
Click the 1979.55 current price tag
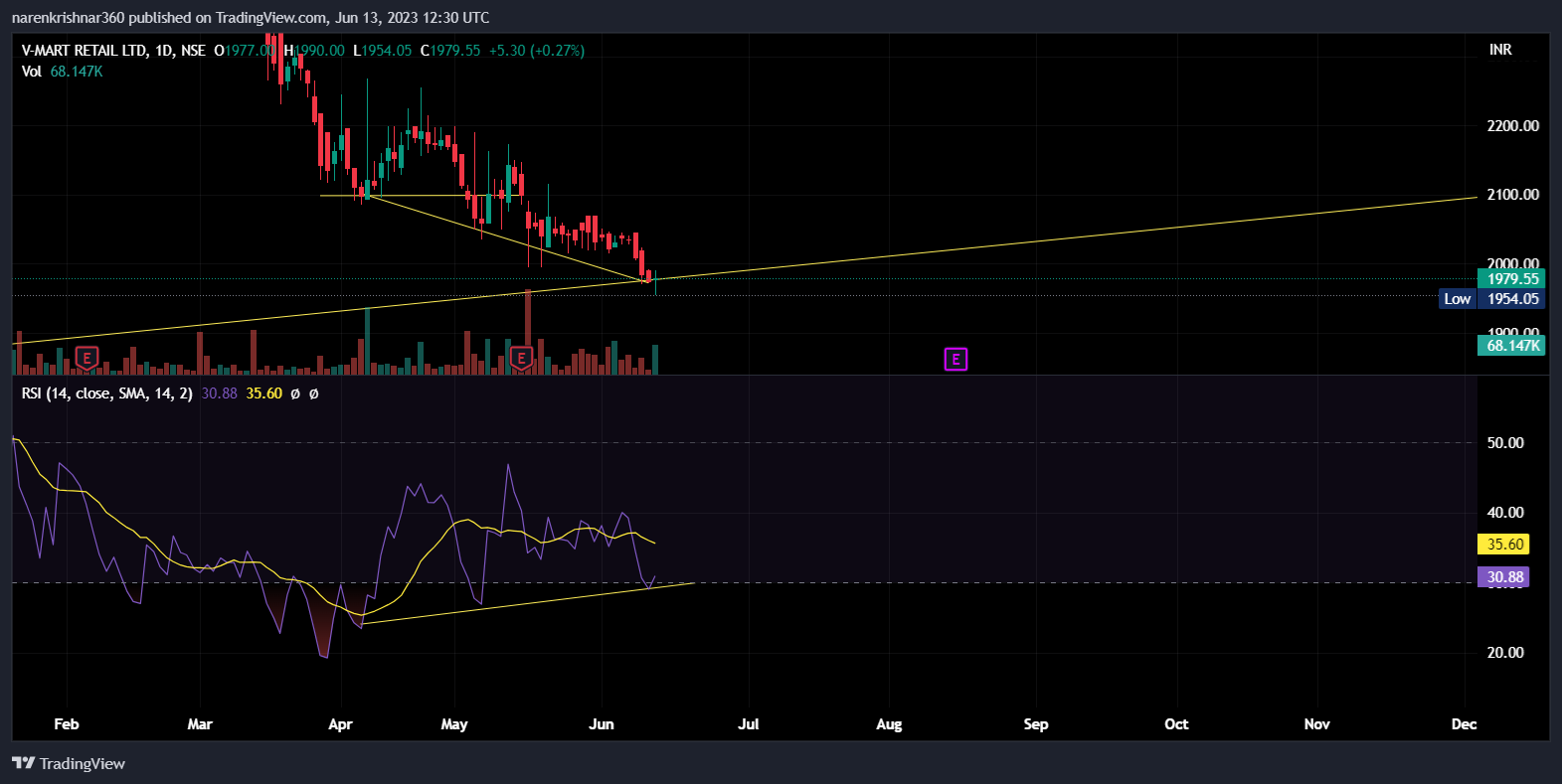(1512, 279)
